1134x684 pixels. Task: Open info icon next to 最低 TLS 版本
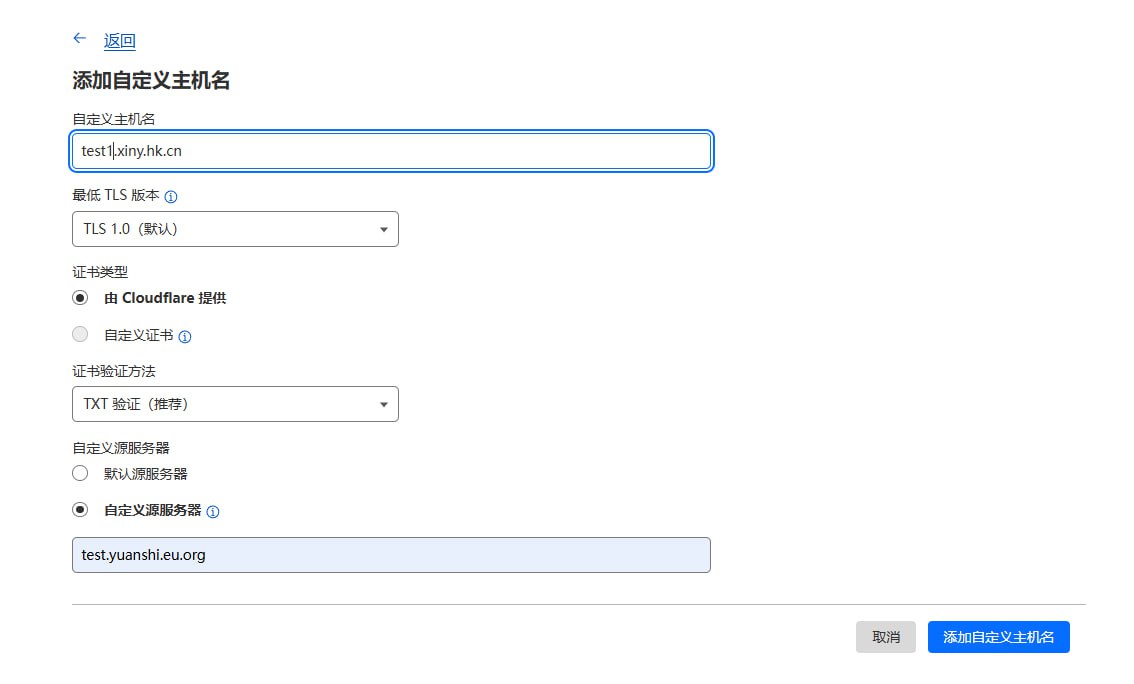tap(170, 197)
